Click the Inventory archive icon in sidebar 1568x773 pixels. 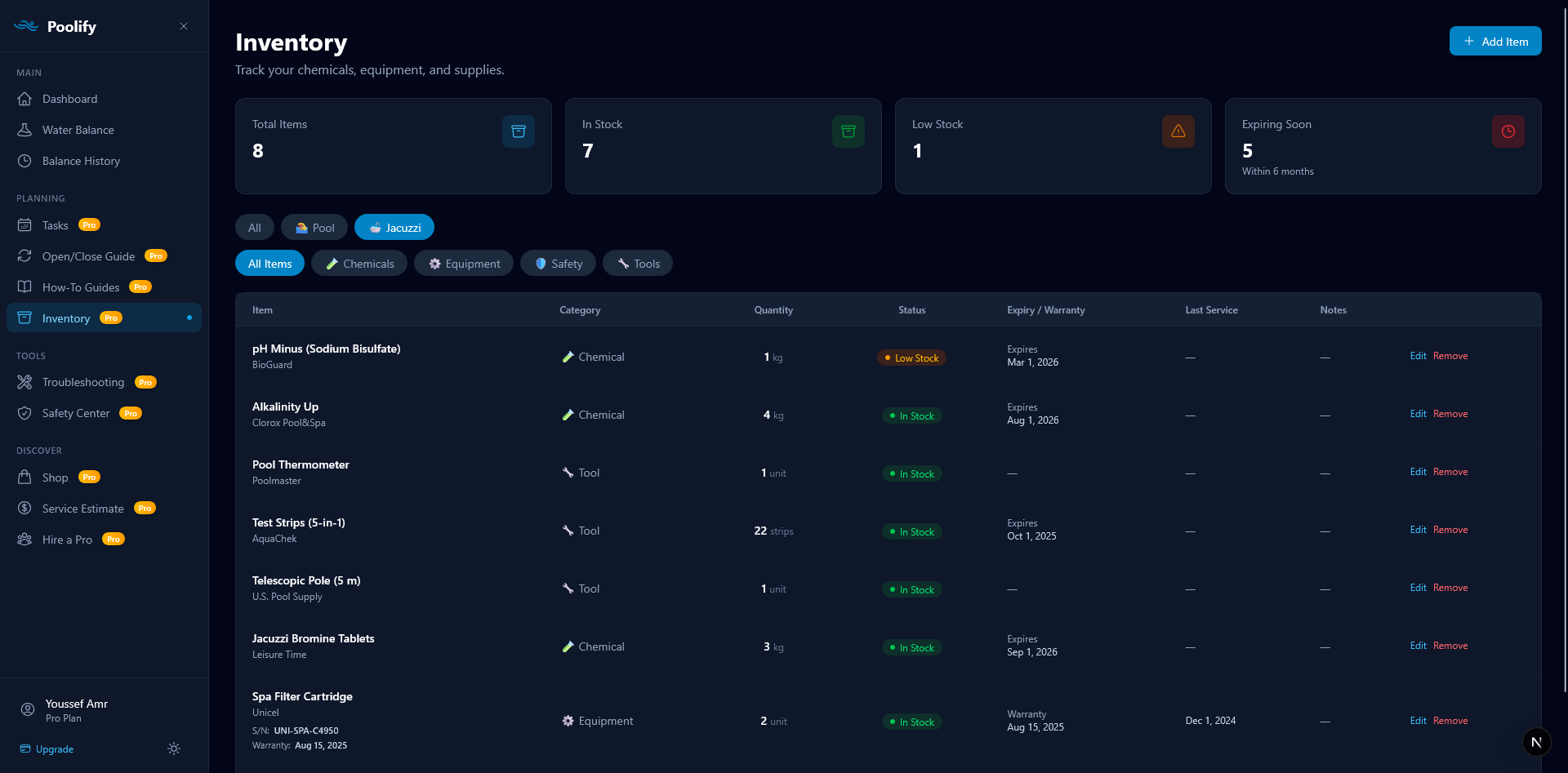coord(24,318)
